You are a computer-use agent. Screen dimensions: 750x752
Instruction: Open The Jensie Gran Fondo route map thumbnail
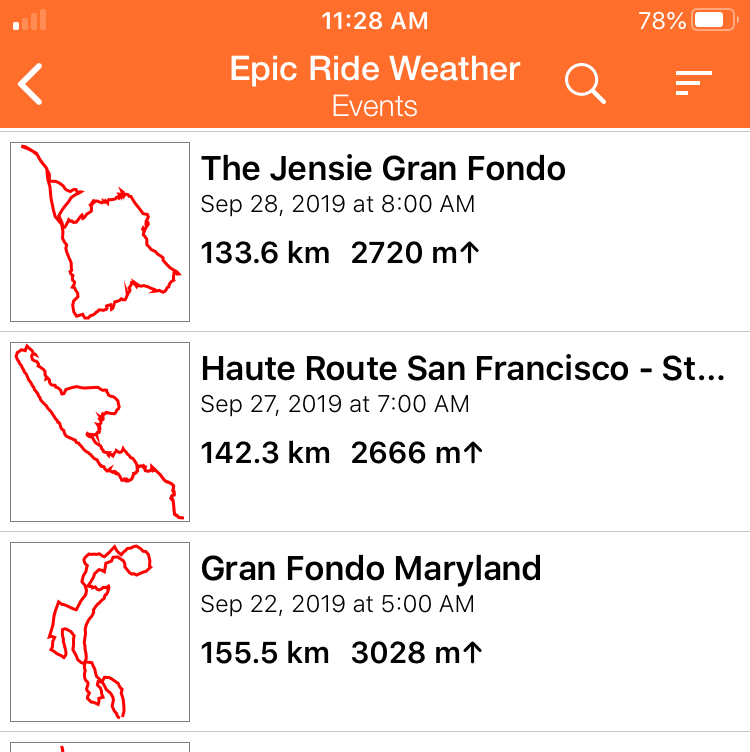pos(100,232)
